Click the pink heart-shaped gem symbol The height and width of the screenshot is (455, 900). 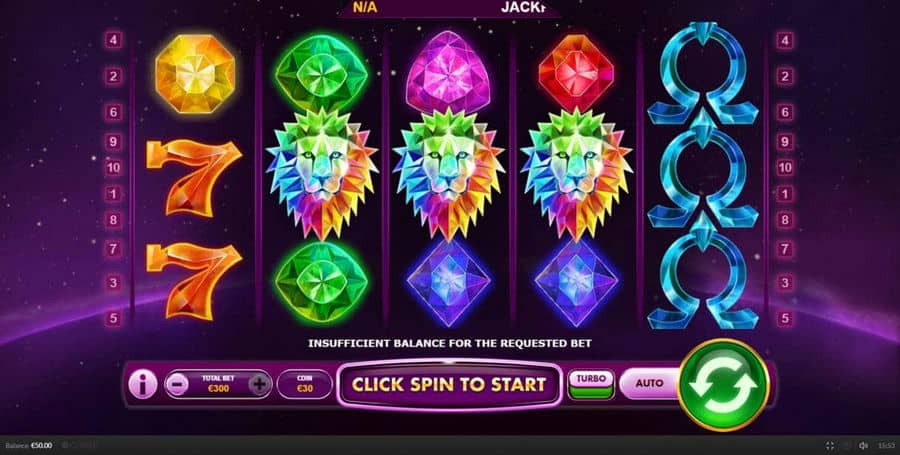448,73
